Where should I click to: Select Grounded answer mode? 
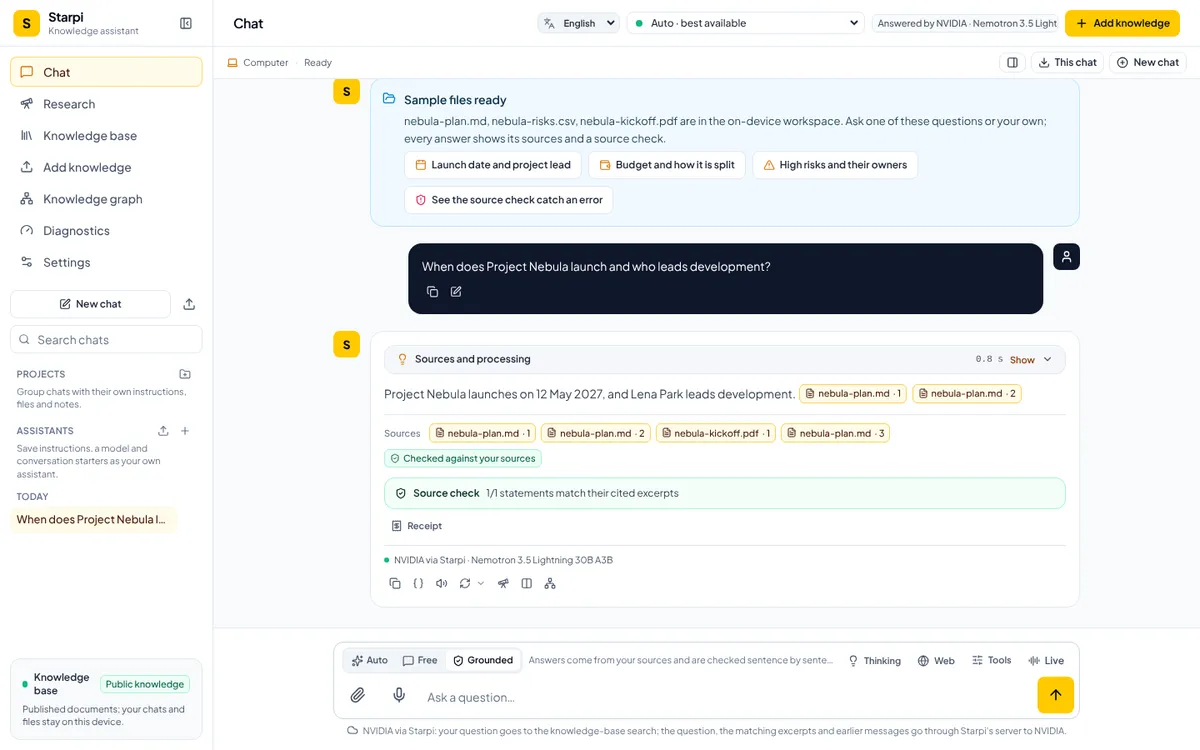point(483,660)
